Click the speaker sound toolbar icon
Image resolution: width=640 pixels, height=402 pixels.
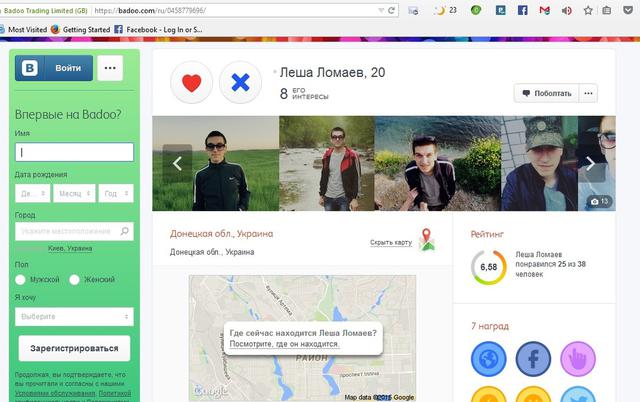(567, 11)
